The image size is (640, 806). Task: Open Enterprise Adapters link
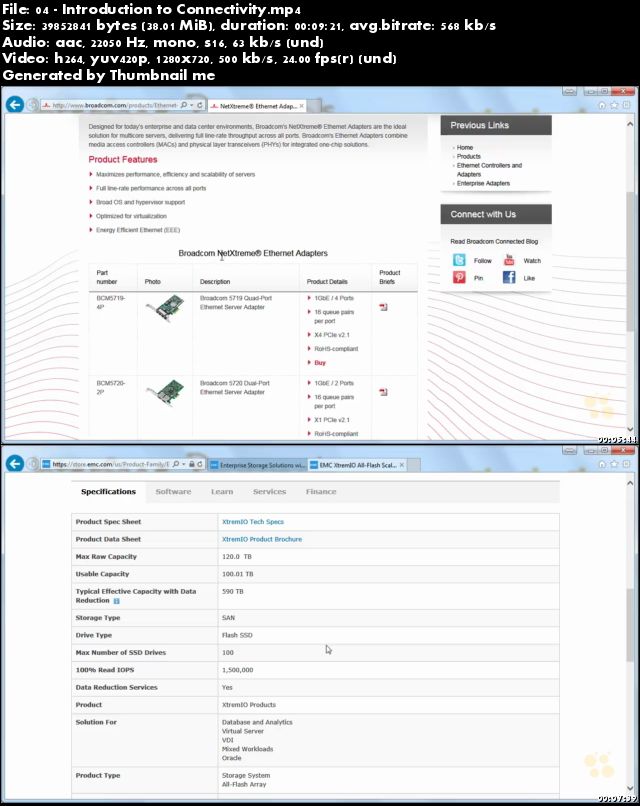[x=483, y=183]
